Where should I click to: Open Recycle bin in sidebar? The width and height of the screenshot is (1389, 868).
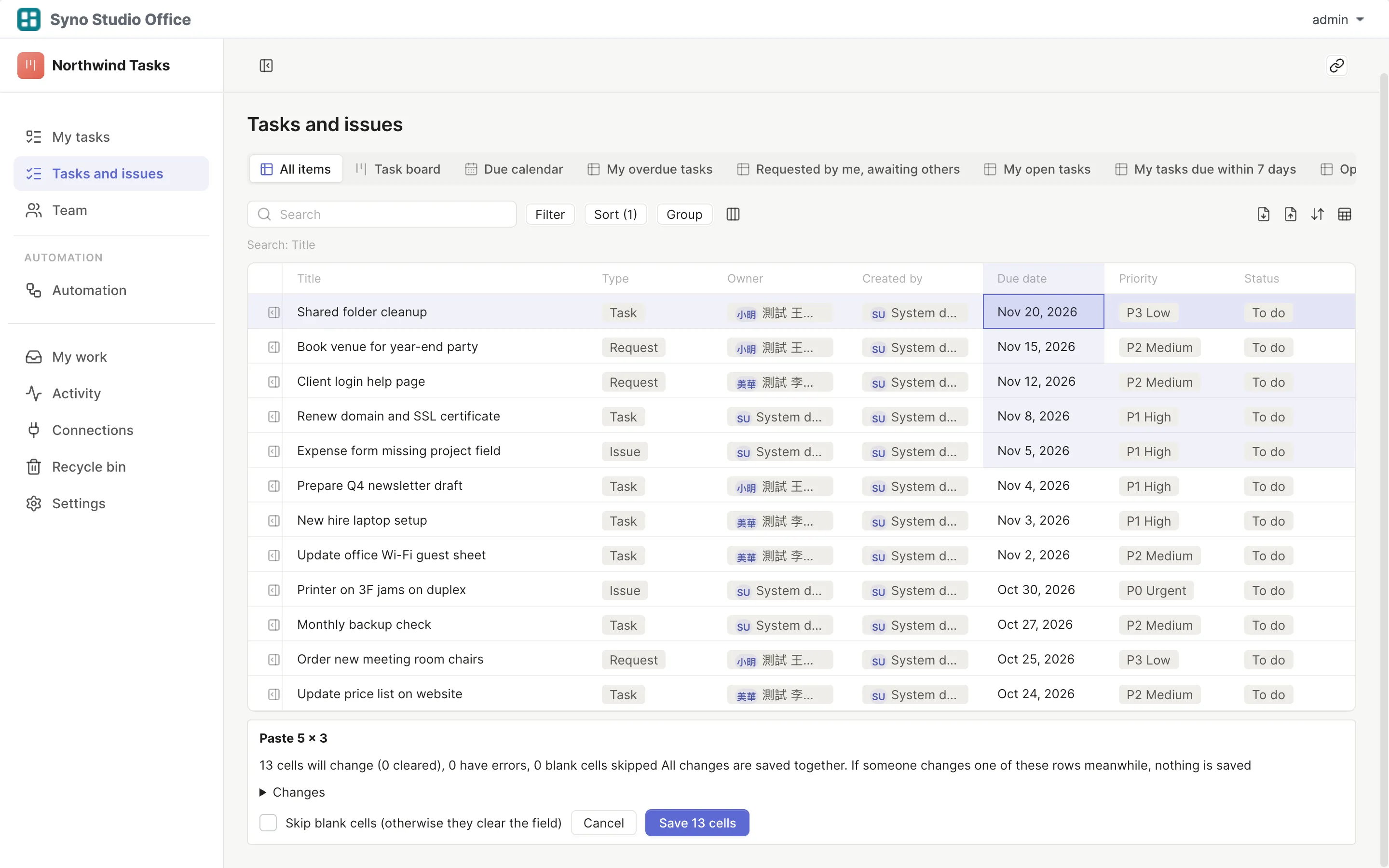click(111, 467)
